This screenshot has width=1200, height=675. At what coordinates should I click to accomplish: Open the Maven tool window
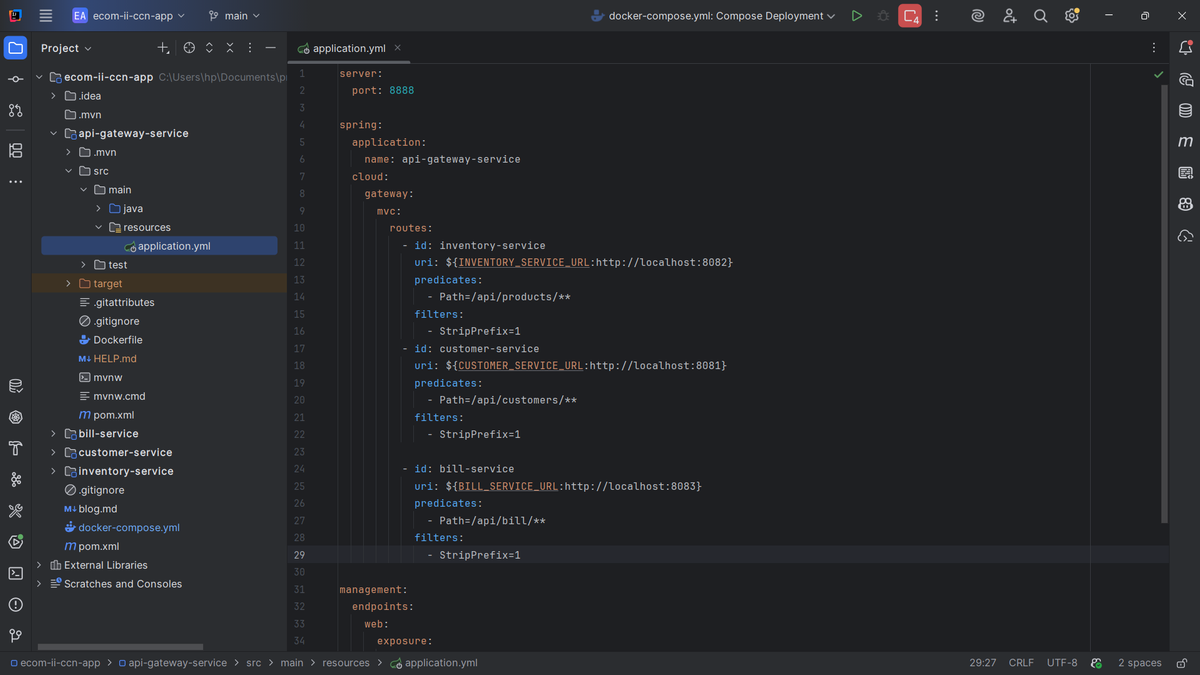tap(1185, 142)
